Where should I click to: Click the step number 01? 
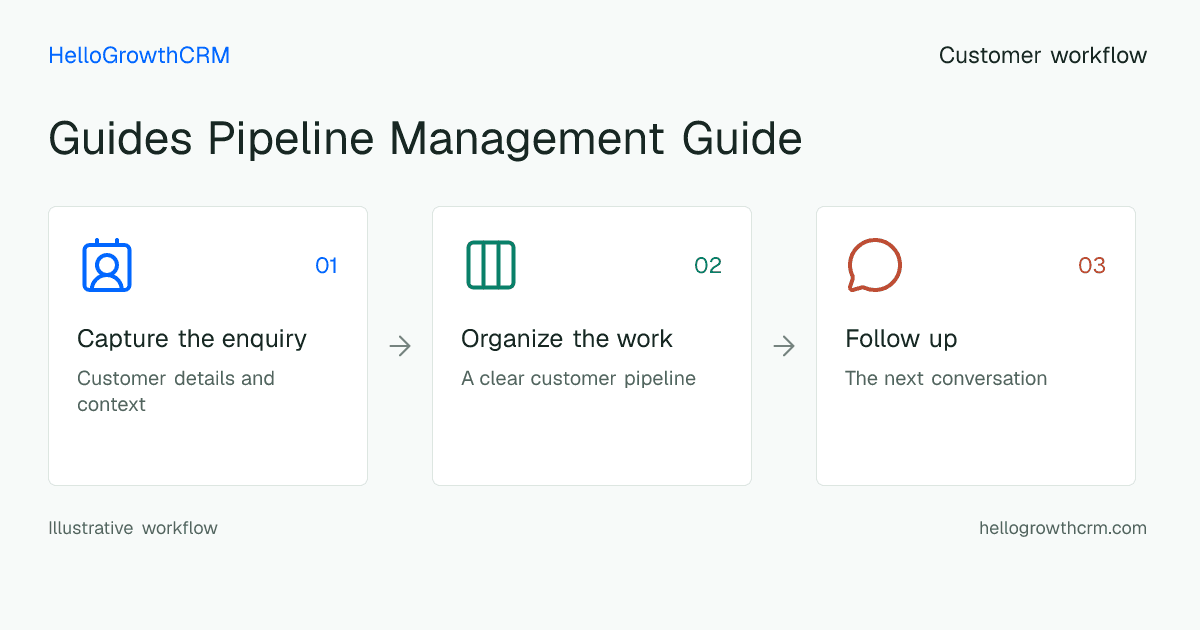tap(326, 265)
